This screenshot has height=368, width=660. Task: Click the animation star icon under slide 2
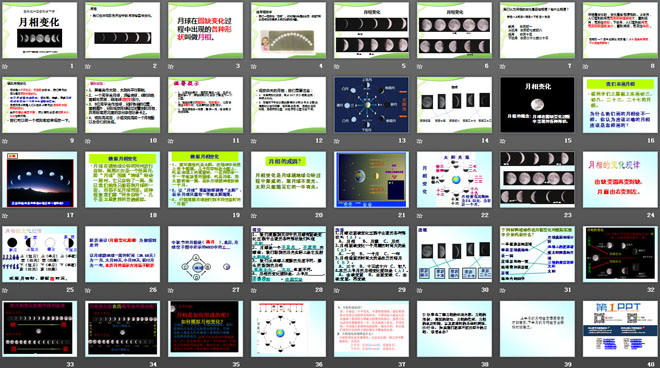tap(88, 67)
